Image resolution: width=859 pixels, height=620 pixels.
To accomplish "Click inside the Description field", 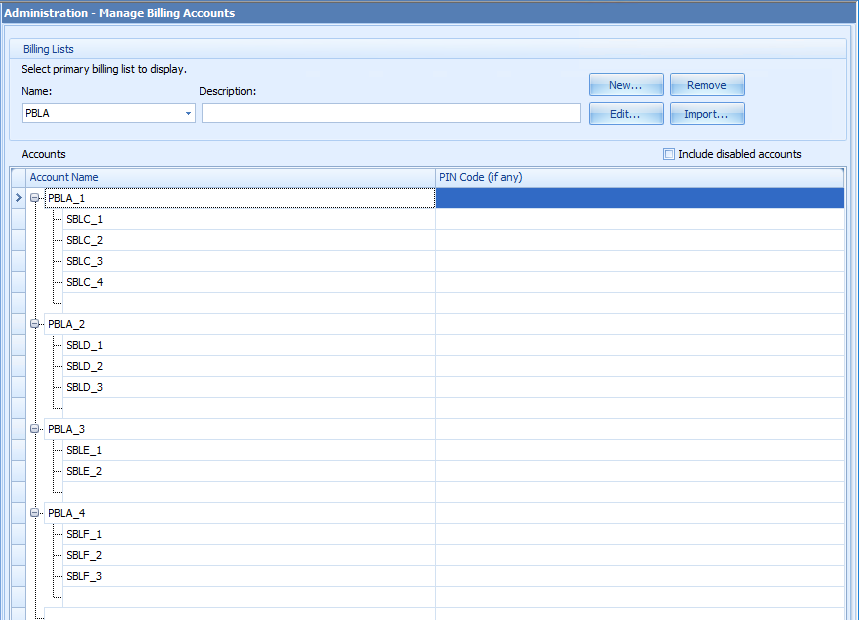I will 390,113.
